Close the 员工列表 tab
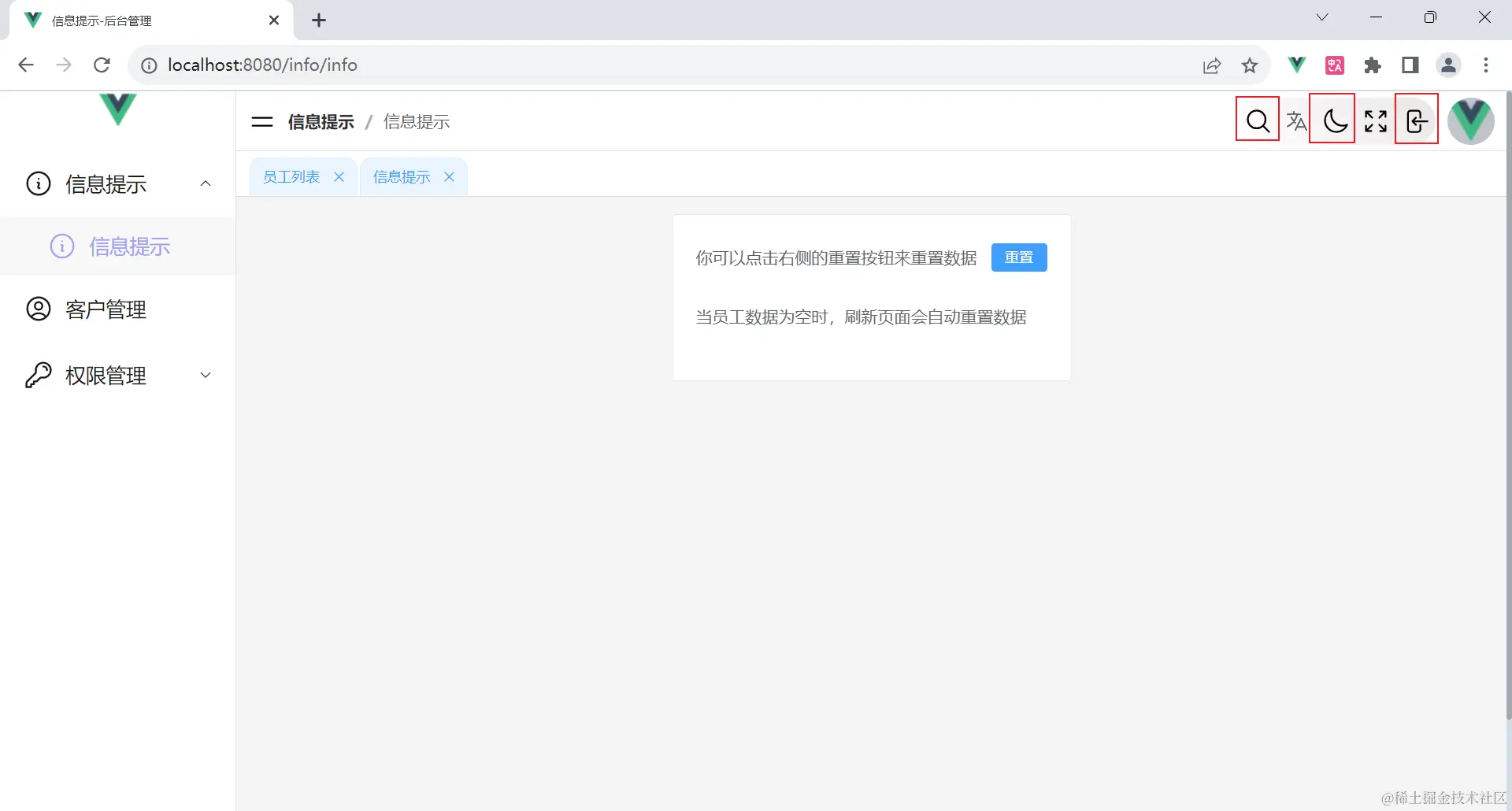1512x811 pixels. (339, 177)
